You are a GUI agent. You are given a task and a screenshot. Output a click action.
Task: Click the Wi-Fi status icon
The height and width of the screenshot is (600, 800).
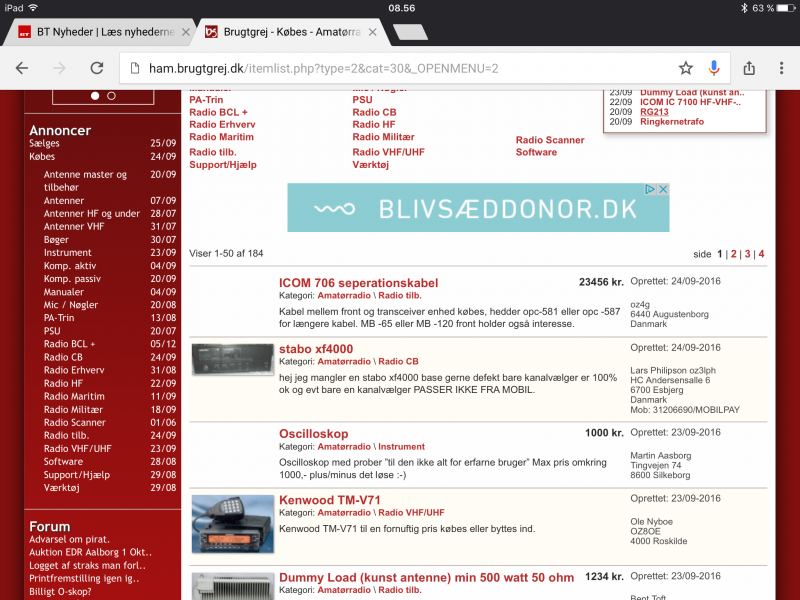pyautogui.click(x=33, y=8)
